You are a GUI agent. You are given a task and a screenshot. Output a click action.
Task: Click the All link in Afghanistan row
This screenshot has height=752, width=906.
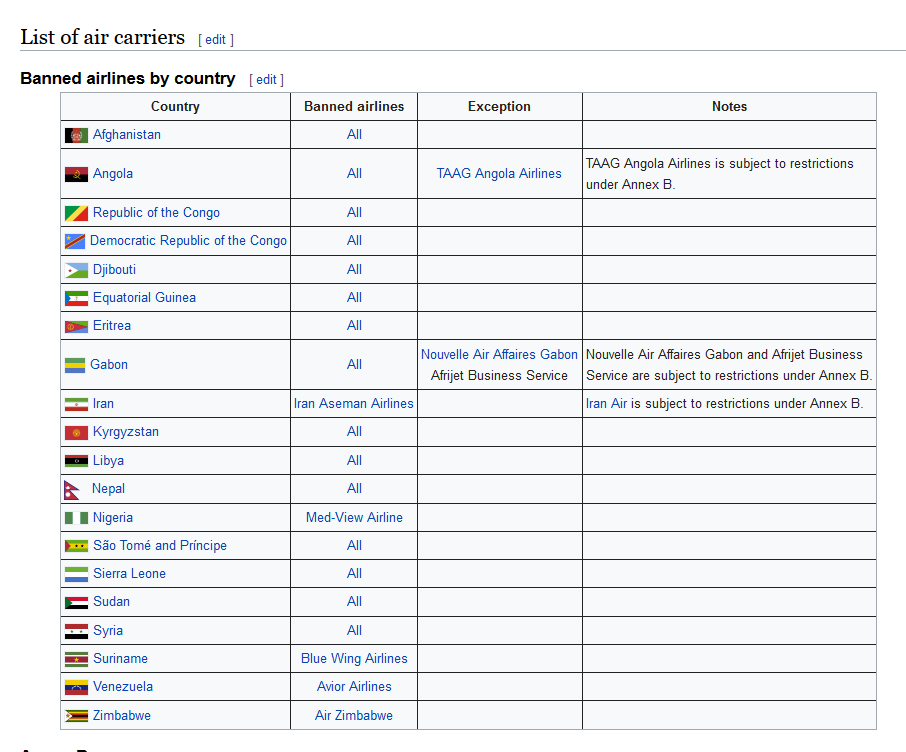click(354, 135)
